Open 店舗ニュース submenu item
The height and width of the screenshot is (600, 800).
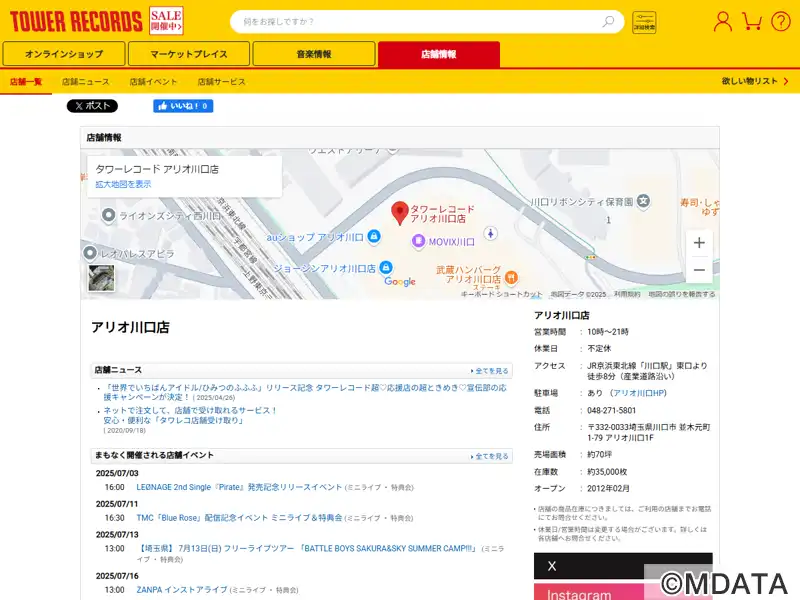86,82
